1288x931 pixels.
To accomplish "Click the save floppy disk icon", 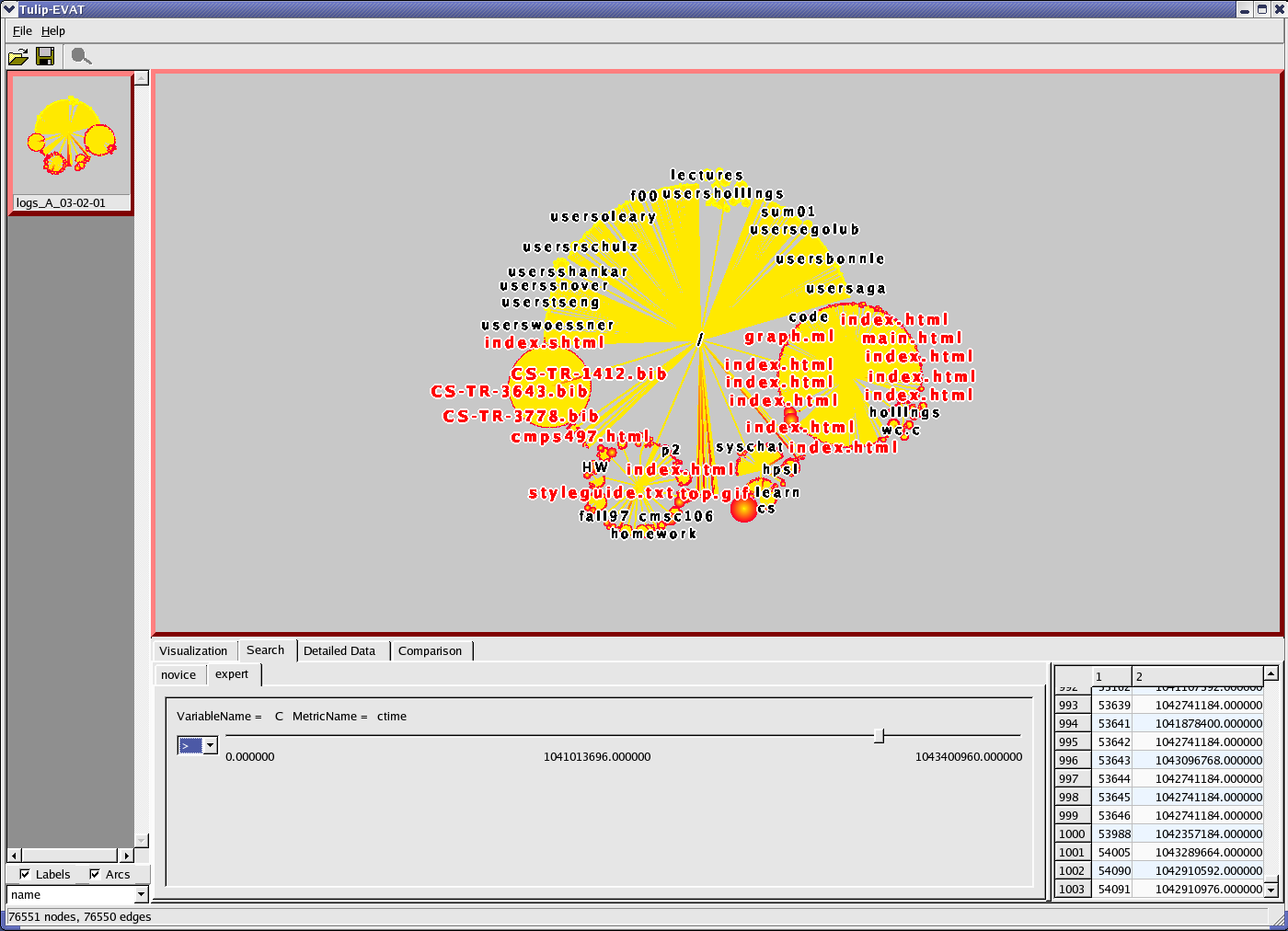I will [x=45, y=57].
